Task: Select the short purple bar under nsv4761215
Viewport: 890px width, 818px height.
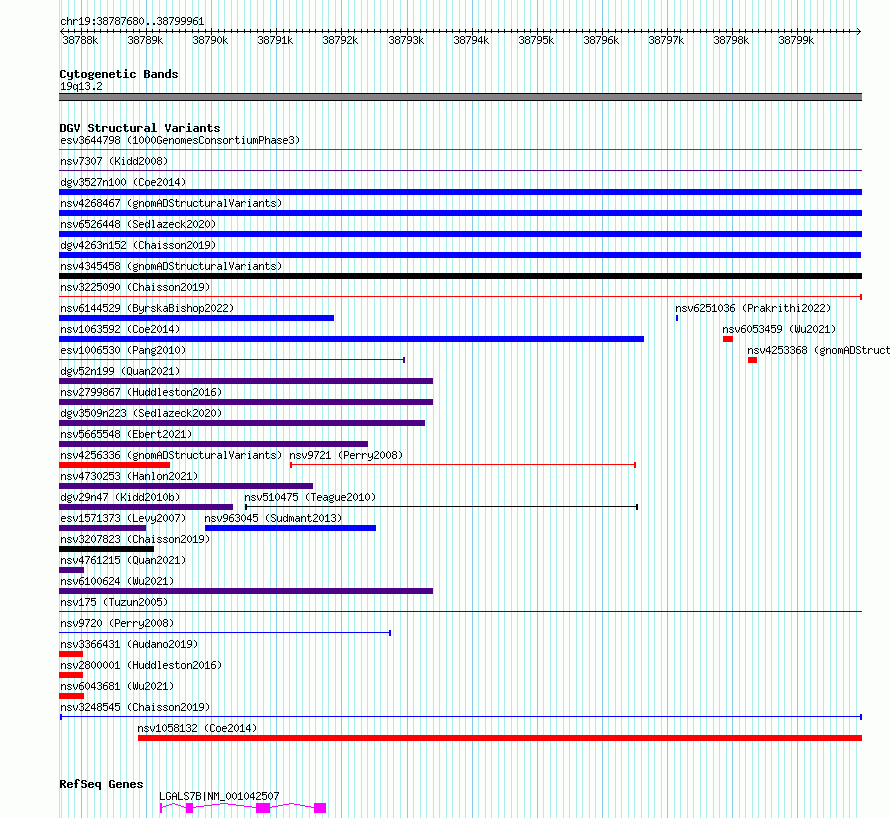Action: (71, 570)
